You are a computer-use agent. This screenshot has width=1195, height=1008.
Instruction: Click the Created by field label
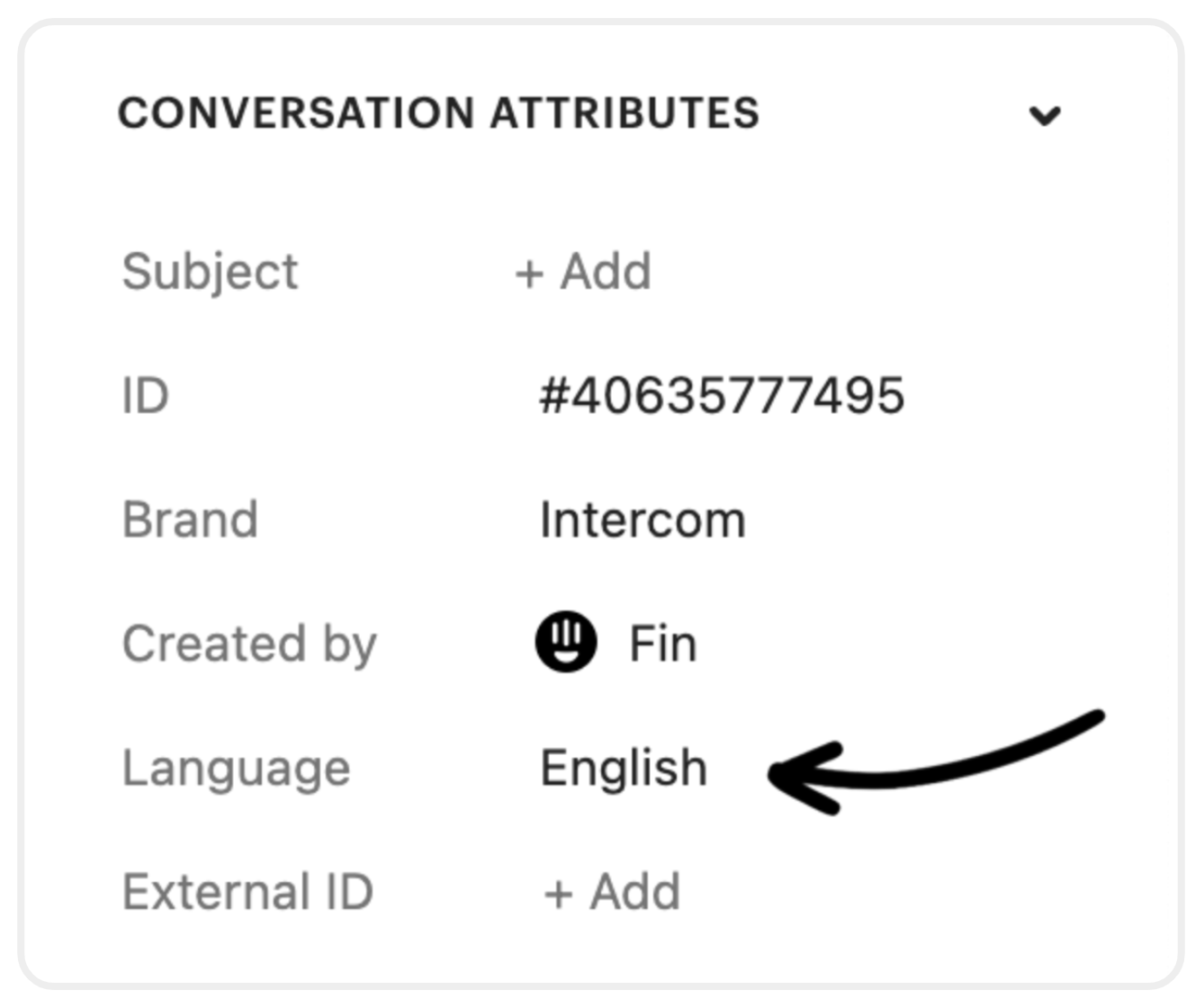[249, 644]
